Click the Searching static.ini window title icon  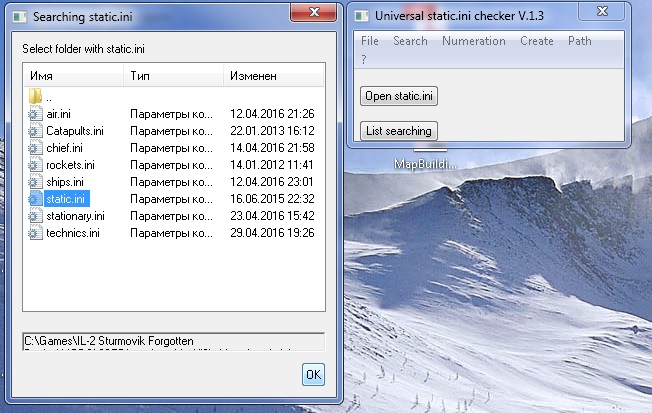pyautogui.click(x=20, y=17)
